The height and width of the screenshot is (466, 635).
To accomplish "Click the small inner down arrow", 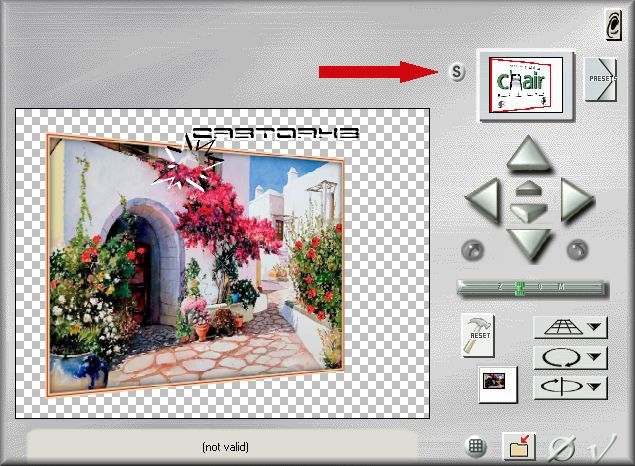I will (x=528, y=212).
